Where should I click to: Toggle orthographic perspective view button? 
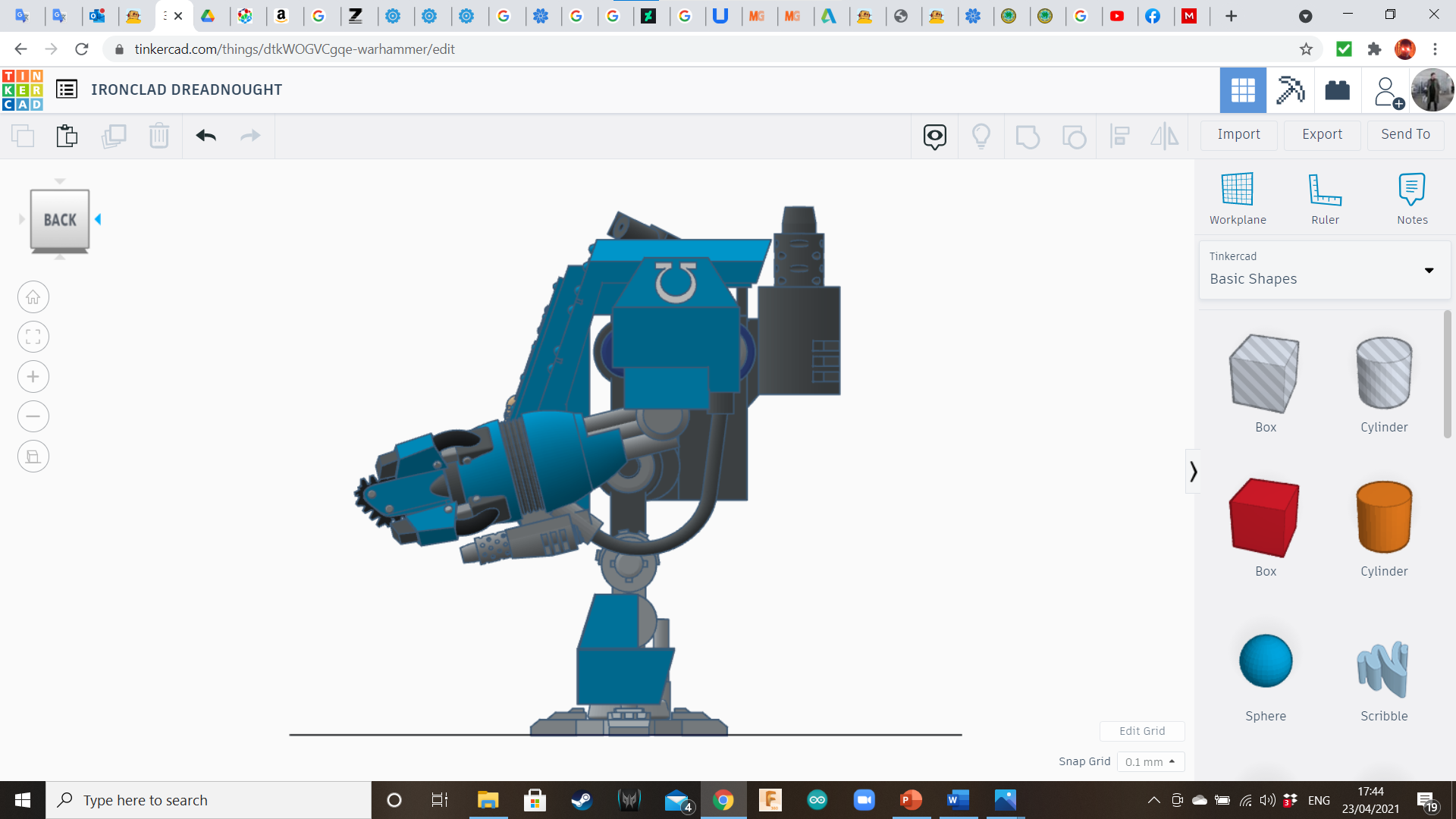pos(33,457)
